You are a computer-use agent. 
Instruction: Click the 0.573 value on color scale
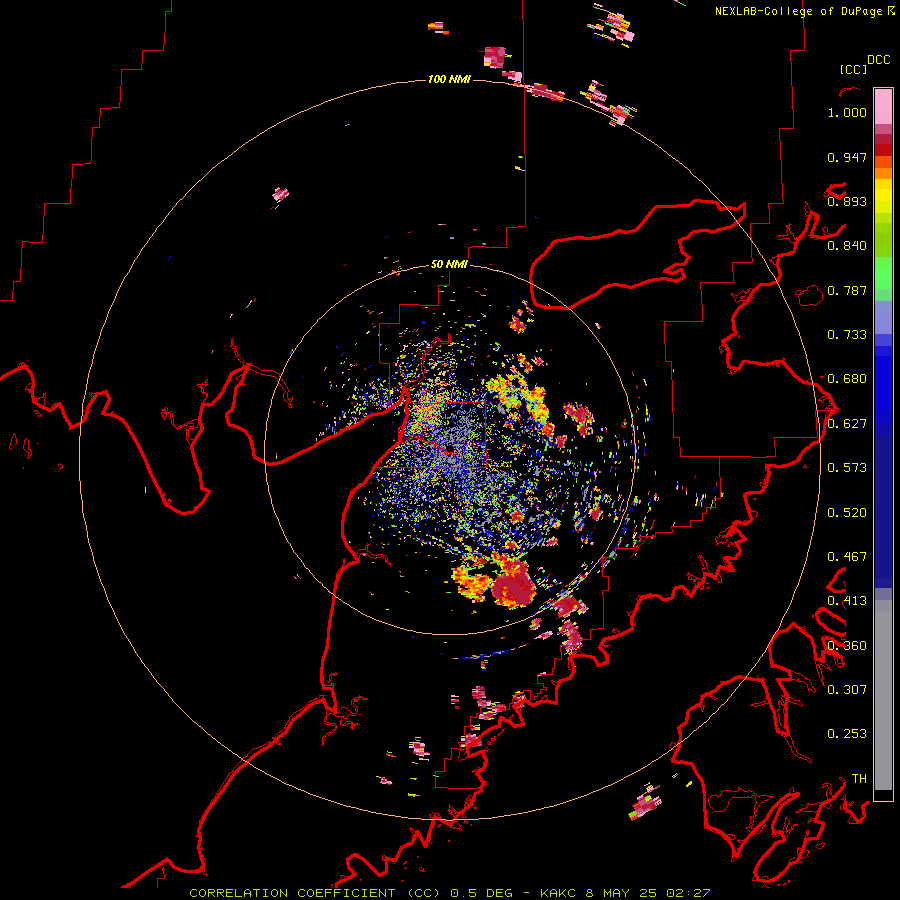pyautogui.click(x=847, y=468)
